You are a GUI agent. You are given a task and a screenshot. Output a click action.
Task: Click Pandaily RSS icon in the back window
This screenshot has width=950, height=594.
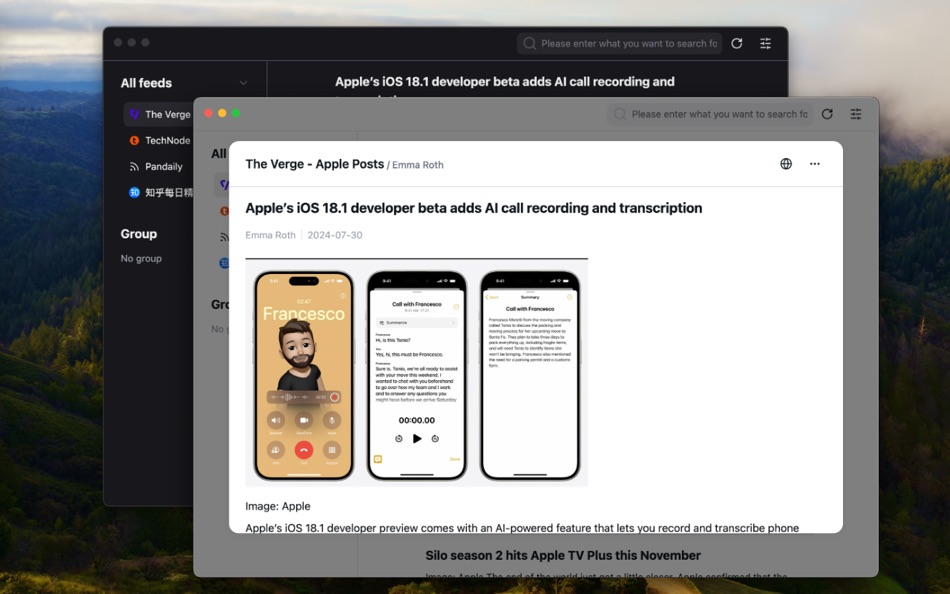click(135, 166)
